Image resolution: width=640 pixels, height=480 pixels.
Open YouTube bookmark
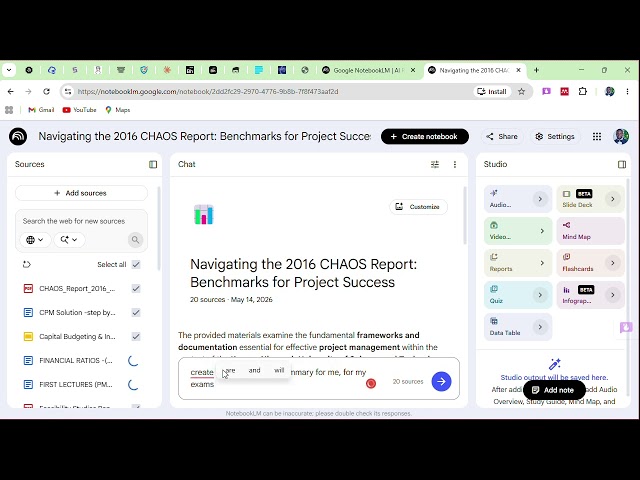80,110
